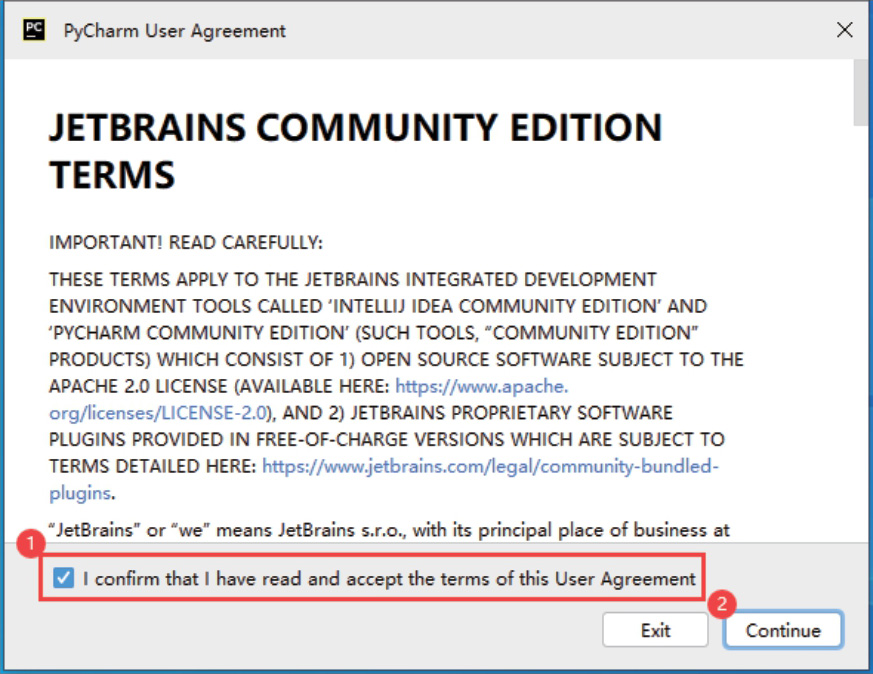The width and height of the screenshot is (873, 674).
Task: Click the vertical scrollbar thumb
Action: click(861, 92)
